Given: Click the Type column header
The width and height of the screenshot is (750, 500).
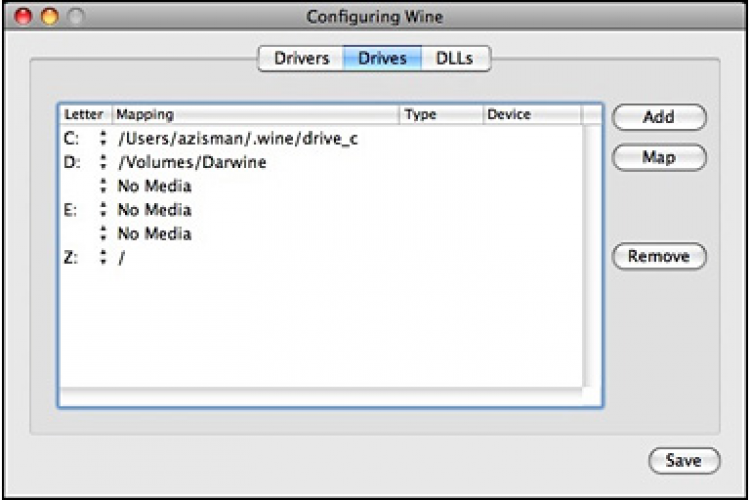Looking at the screenshot, I should pos(441,114).
